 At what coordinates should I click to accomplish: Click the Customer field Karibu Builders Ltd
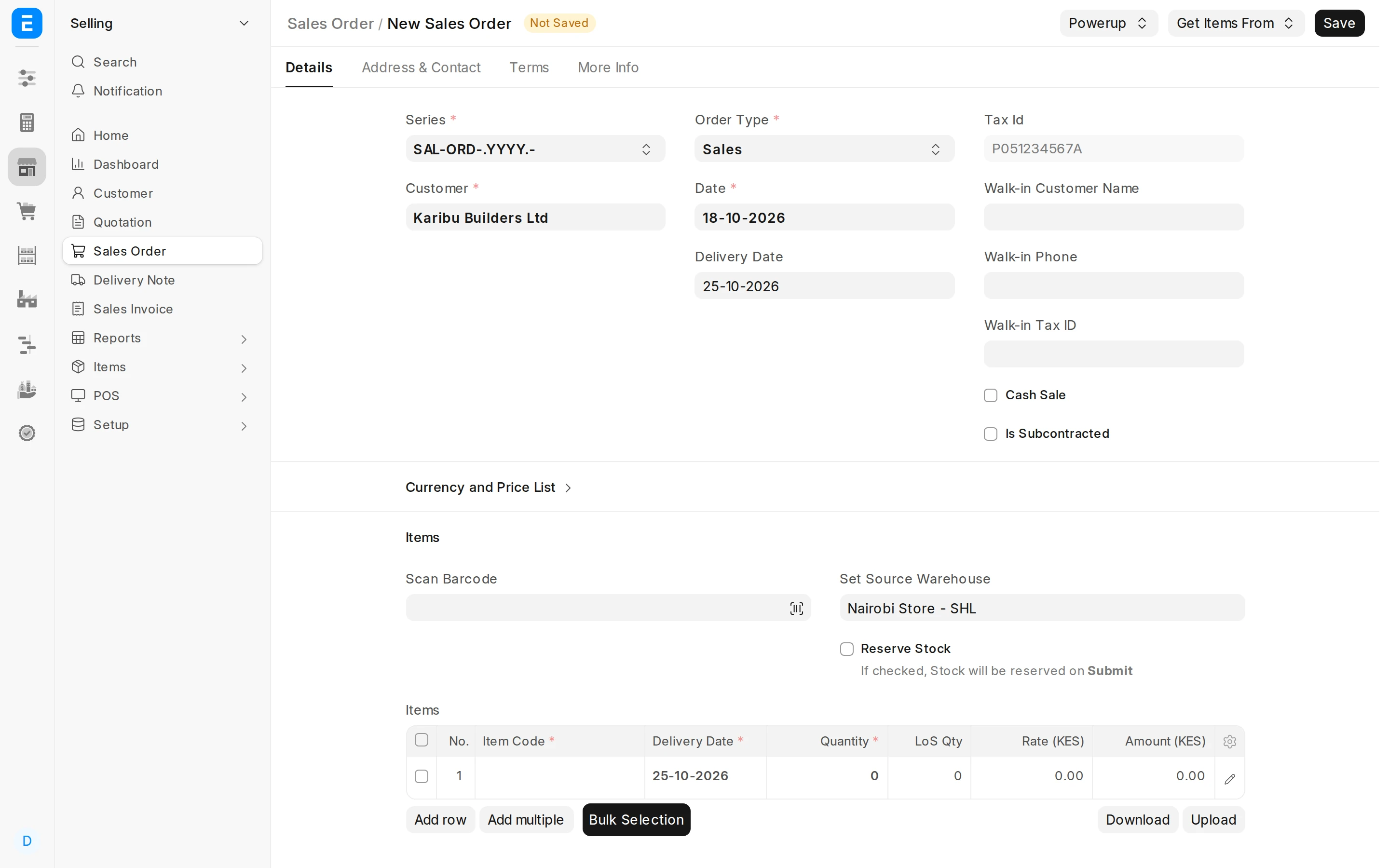coord(535,217)
